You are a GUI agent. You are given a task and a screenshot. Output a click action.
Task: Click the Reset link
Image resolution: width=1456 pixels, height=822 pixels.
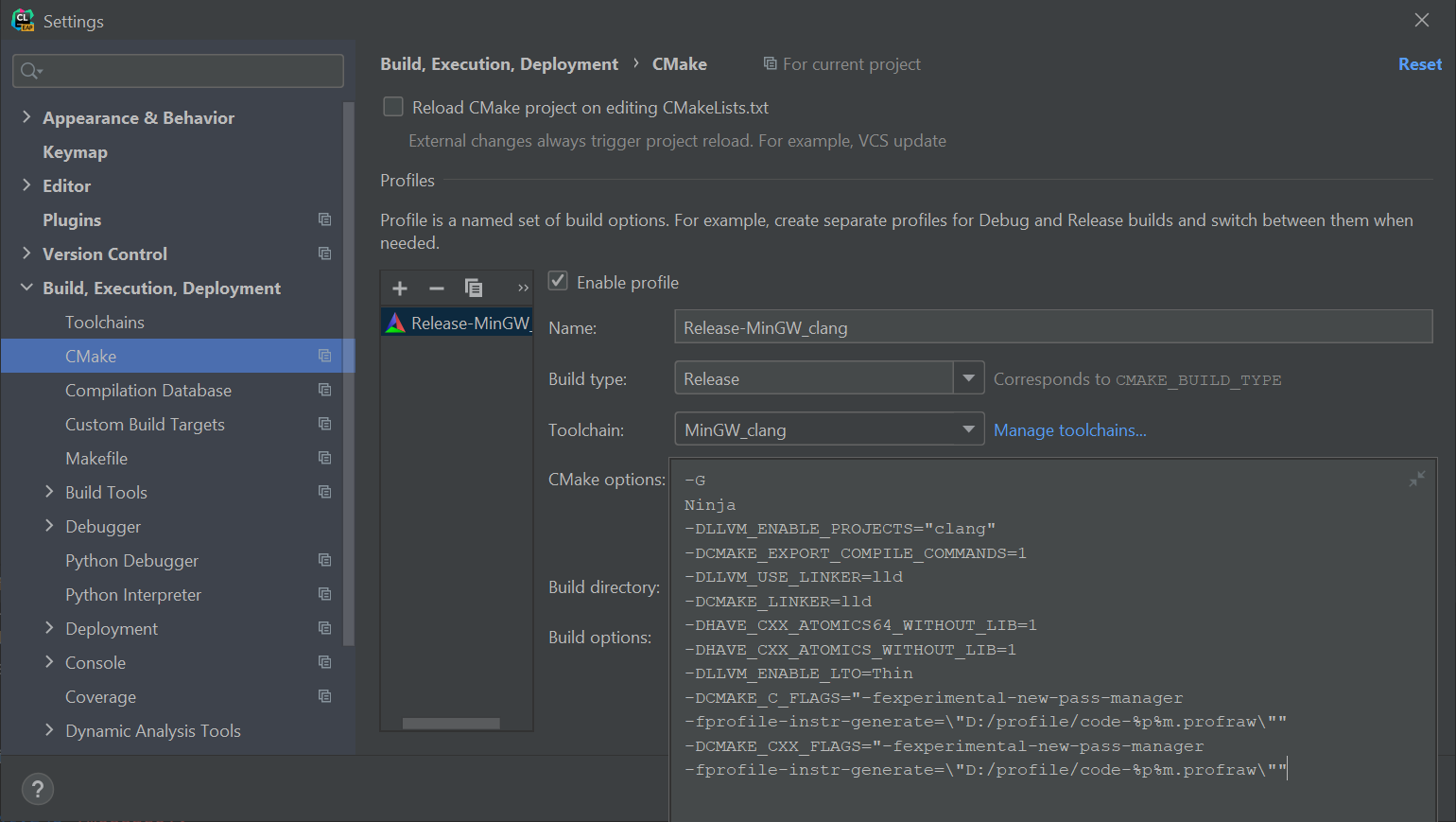[1420, 63]
